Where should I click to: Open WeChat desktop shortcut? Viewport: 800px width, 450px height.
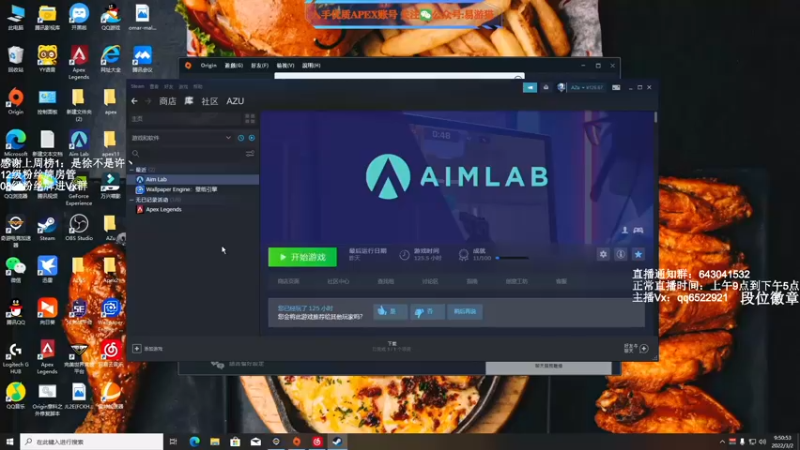[15, 269]
